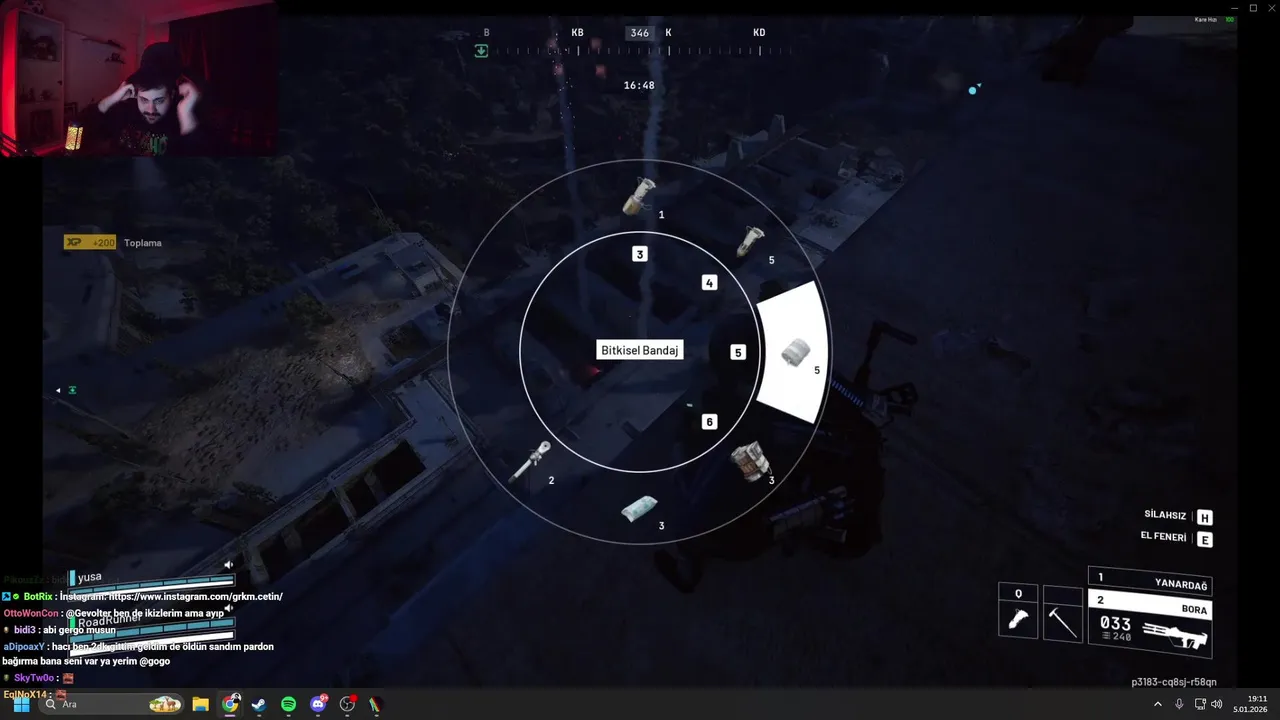Mute the yusa voice speaker icon
1280x720 pixels.
(x=228, y=565)
